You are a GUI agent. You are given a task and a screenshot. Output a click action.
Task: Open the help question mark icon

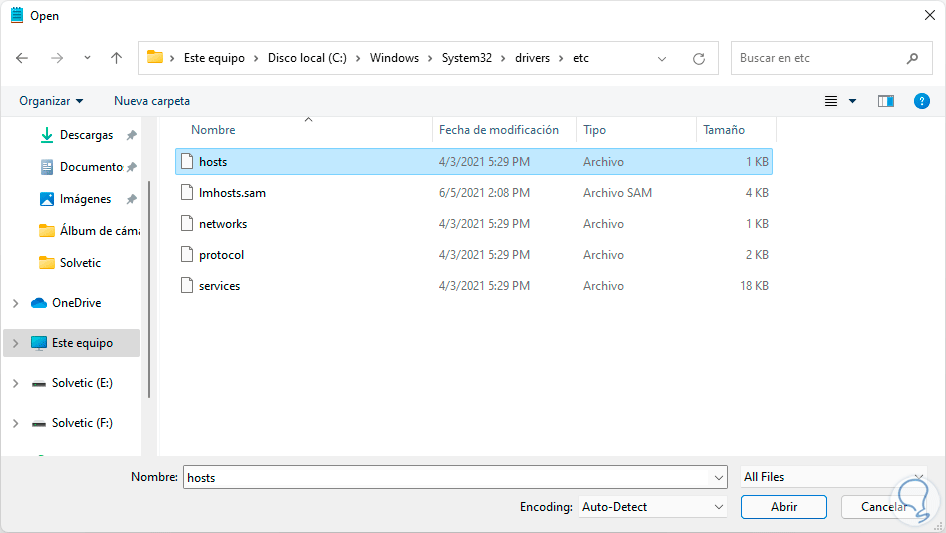922,101
